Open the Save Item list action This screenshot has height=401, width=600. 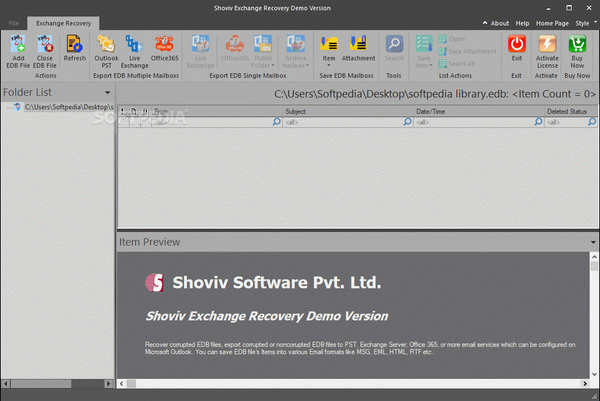click(x=424, y=52)
